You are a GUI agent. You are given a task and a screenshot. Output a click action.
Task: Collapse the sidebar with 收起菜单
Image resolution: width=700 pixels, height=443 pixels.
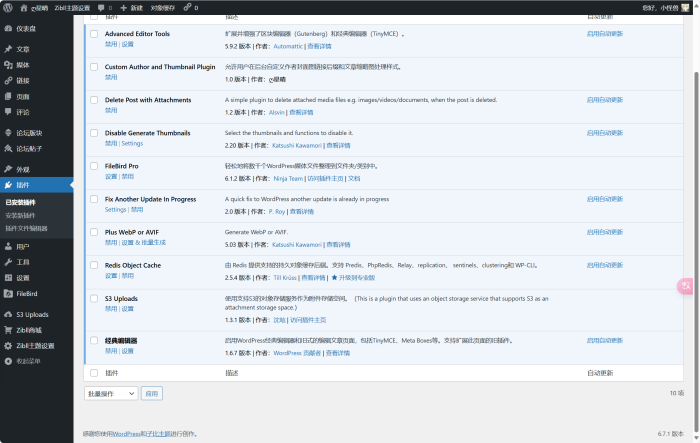coord(24,361)
